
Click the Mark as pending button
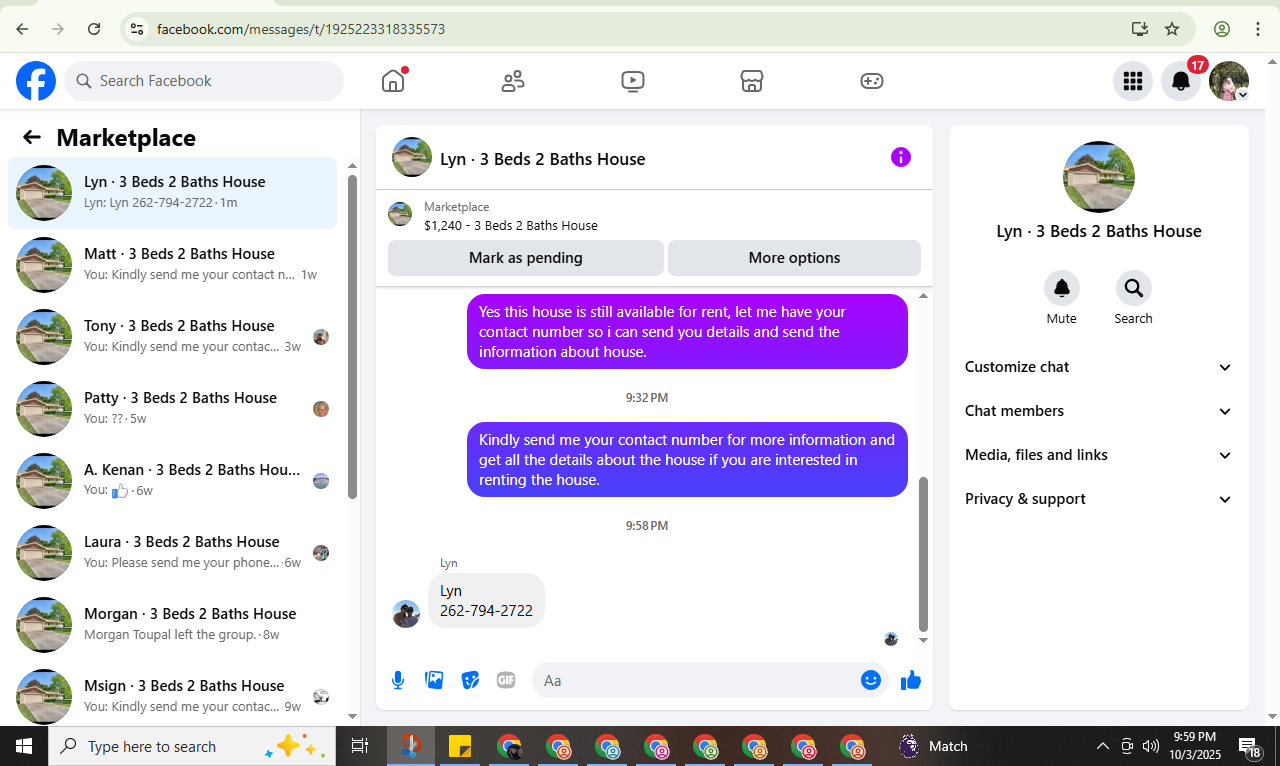[526, 258]
